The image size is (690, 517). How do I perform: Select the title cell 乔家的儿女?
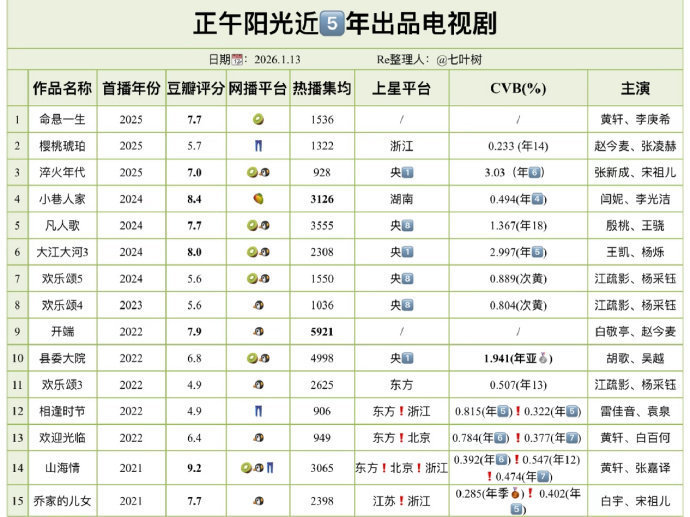point(62,501)
